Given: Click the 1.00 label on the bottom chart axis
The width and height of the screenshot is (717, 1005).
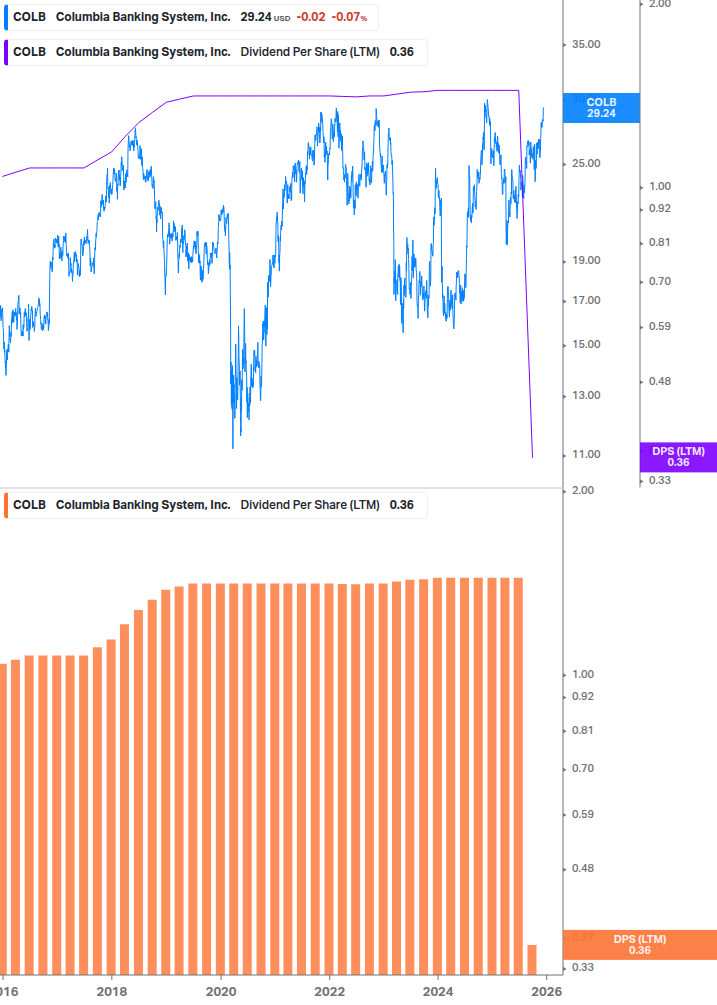Looking at the screenshot, I should 583,674.
